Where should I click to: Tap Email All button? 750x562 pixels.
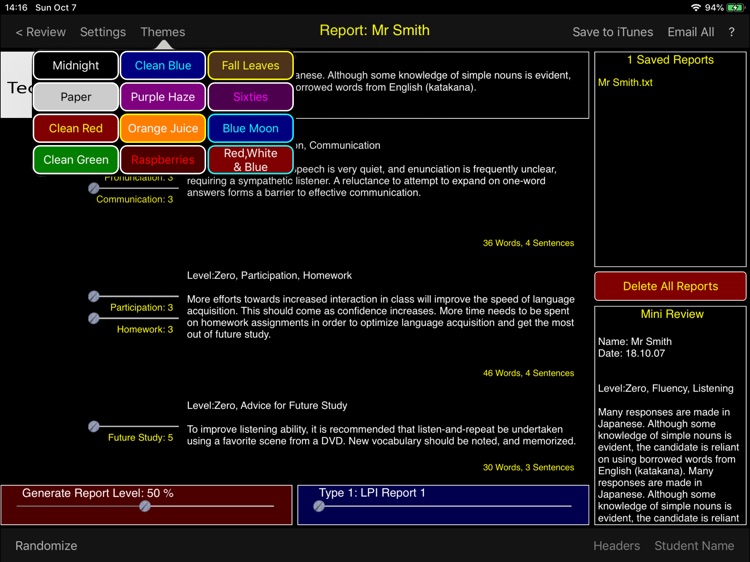click(x=691, y=32)
